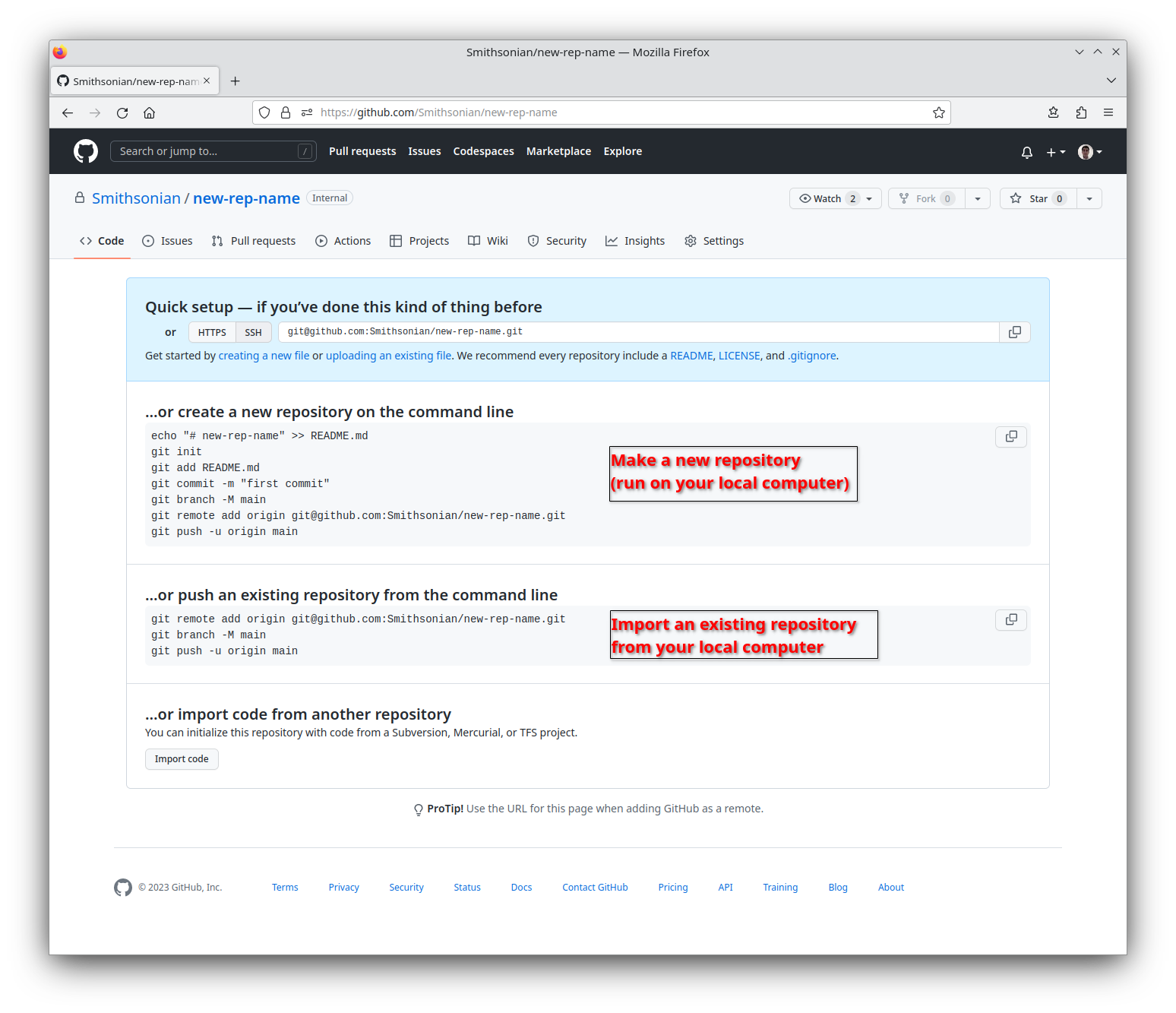
Task: Open the footer Privacy link
Action: [343, 888]
